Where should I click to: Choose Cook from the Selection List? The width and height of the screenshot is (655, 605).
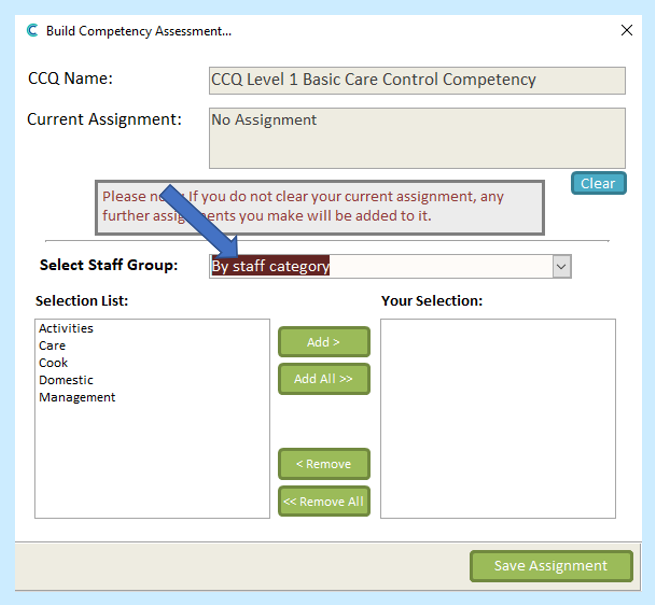54,362
